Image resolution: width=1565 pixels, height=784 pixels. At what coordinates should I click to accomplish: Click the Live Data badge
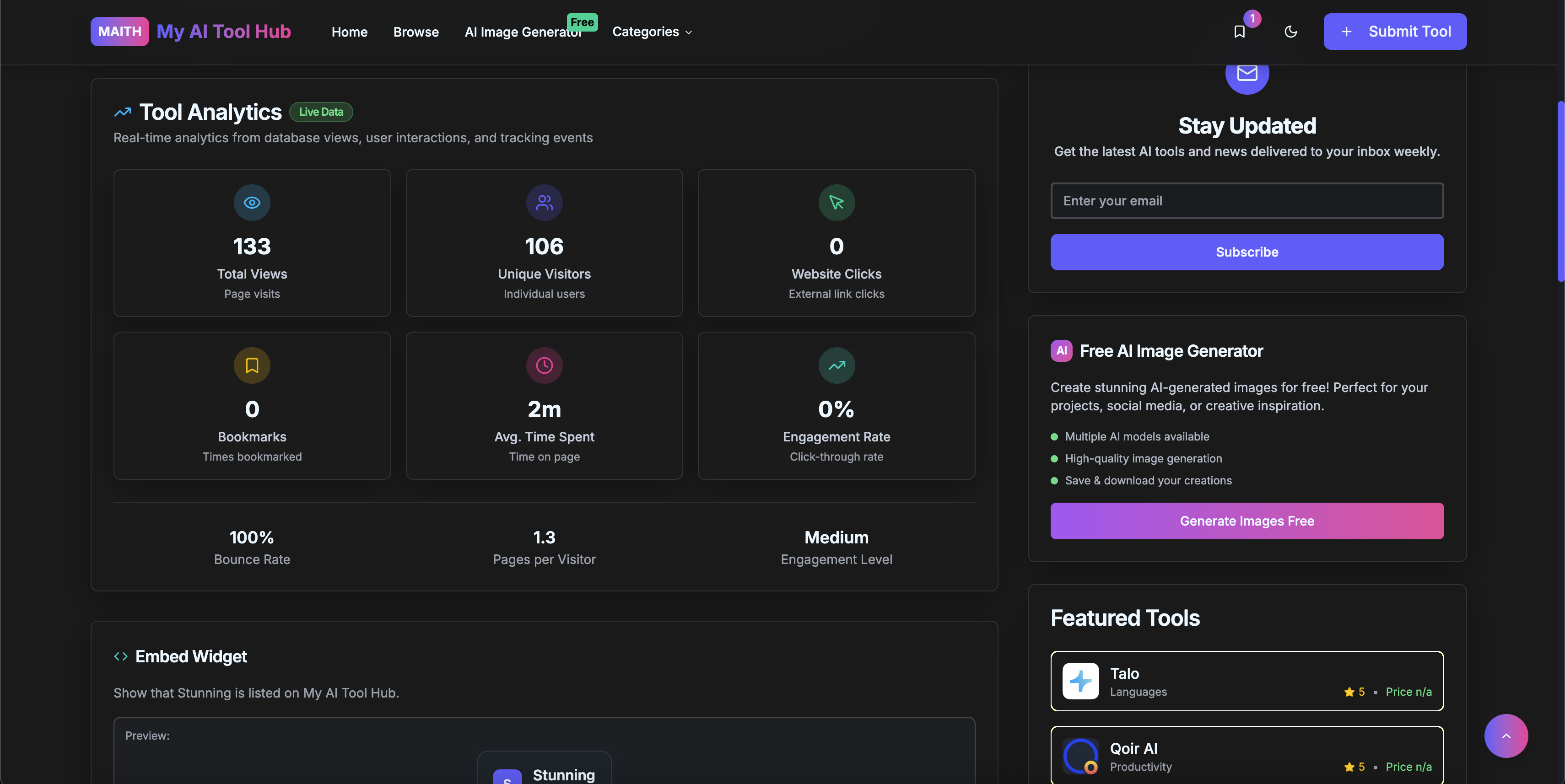321,113
